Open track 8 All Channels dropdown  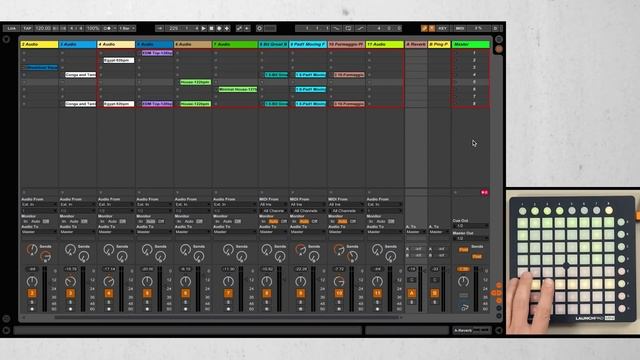click(273, 211)
